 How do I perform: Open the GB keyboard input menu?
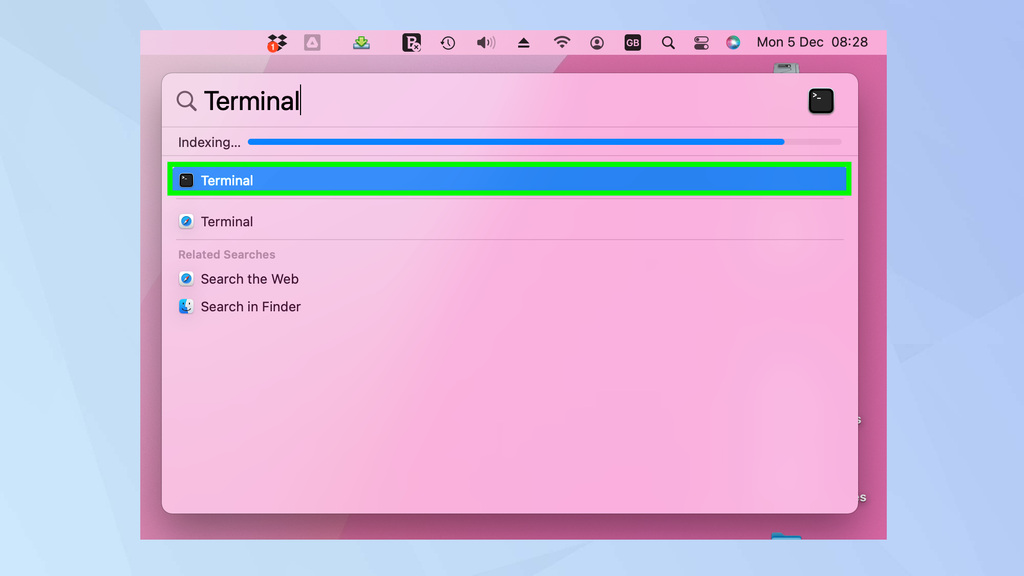pos(633,42)
